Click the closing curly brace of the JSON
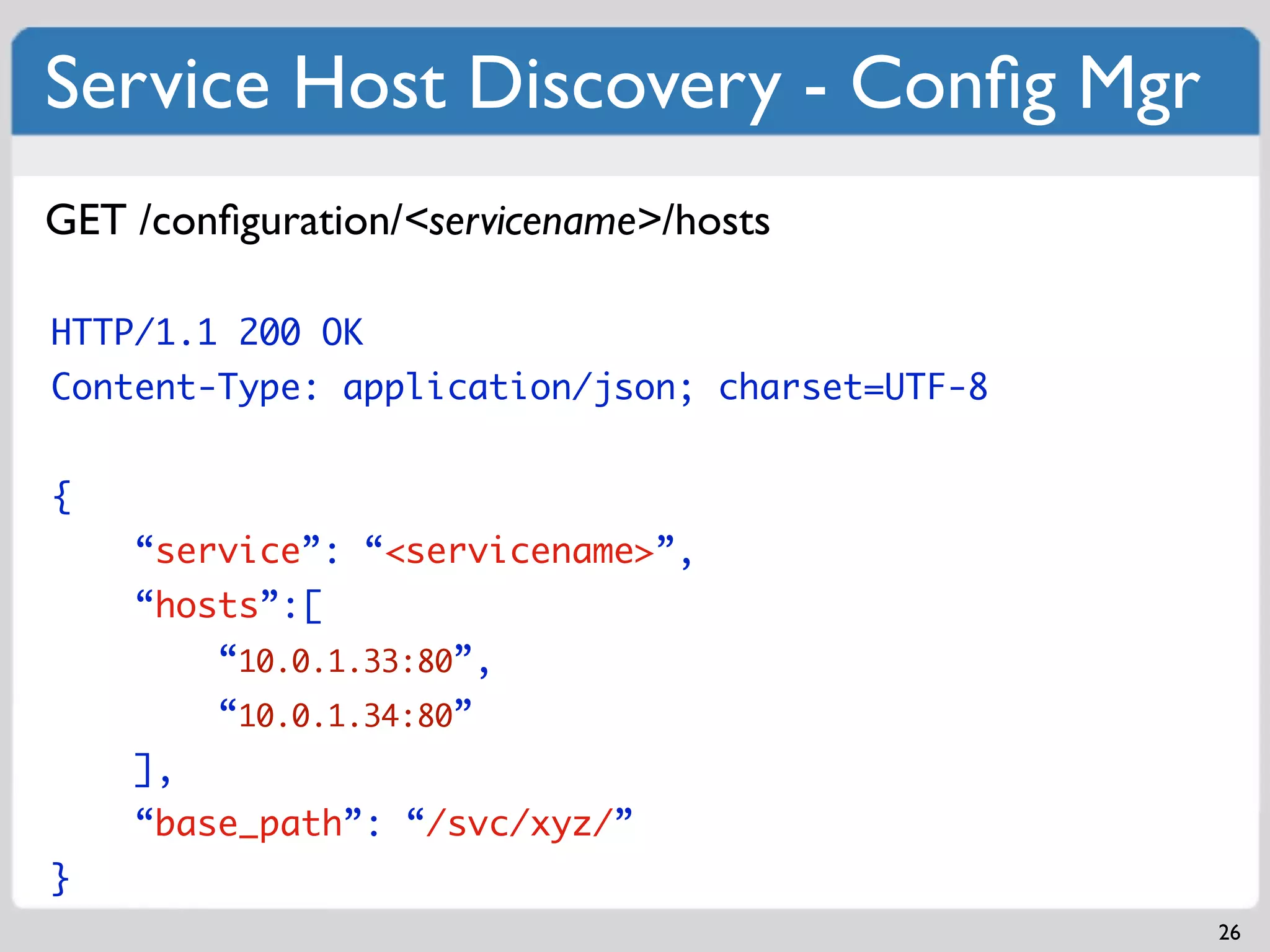Viewport: 1270px width, 952px height. [x=60, y=878]
